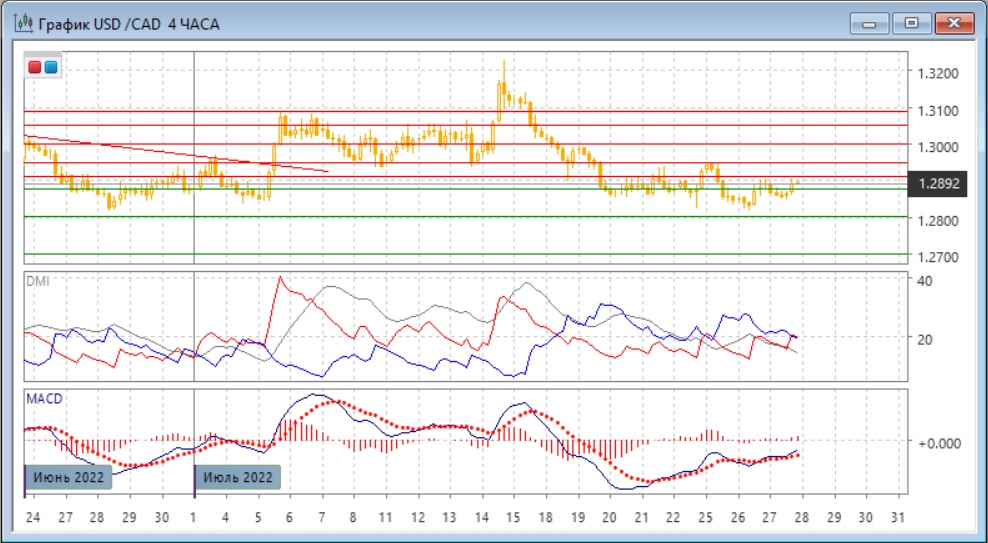The width and height of the screenshot is (988, 543).
Task: Close the USD/CAD chart window
Action: (952, 22)
